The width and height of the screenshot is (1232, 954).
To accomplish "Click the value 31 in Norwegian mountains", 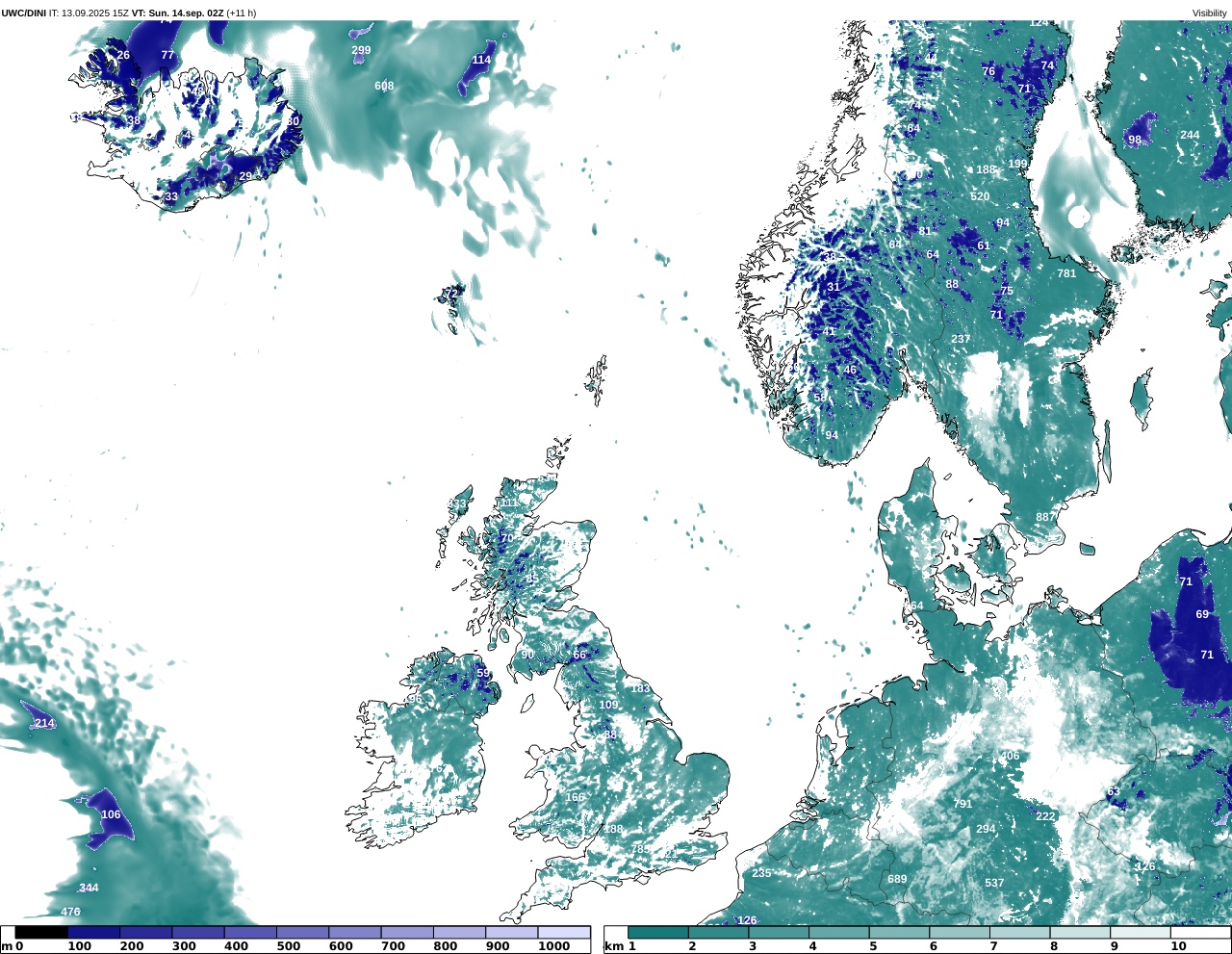I will (x=834, y=288).
